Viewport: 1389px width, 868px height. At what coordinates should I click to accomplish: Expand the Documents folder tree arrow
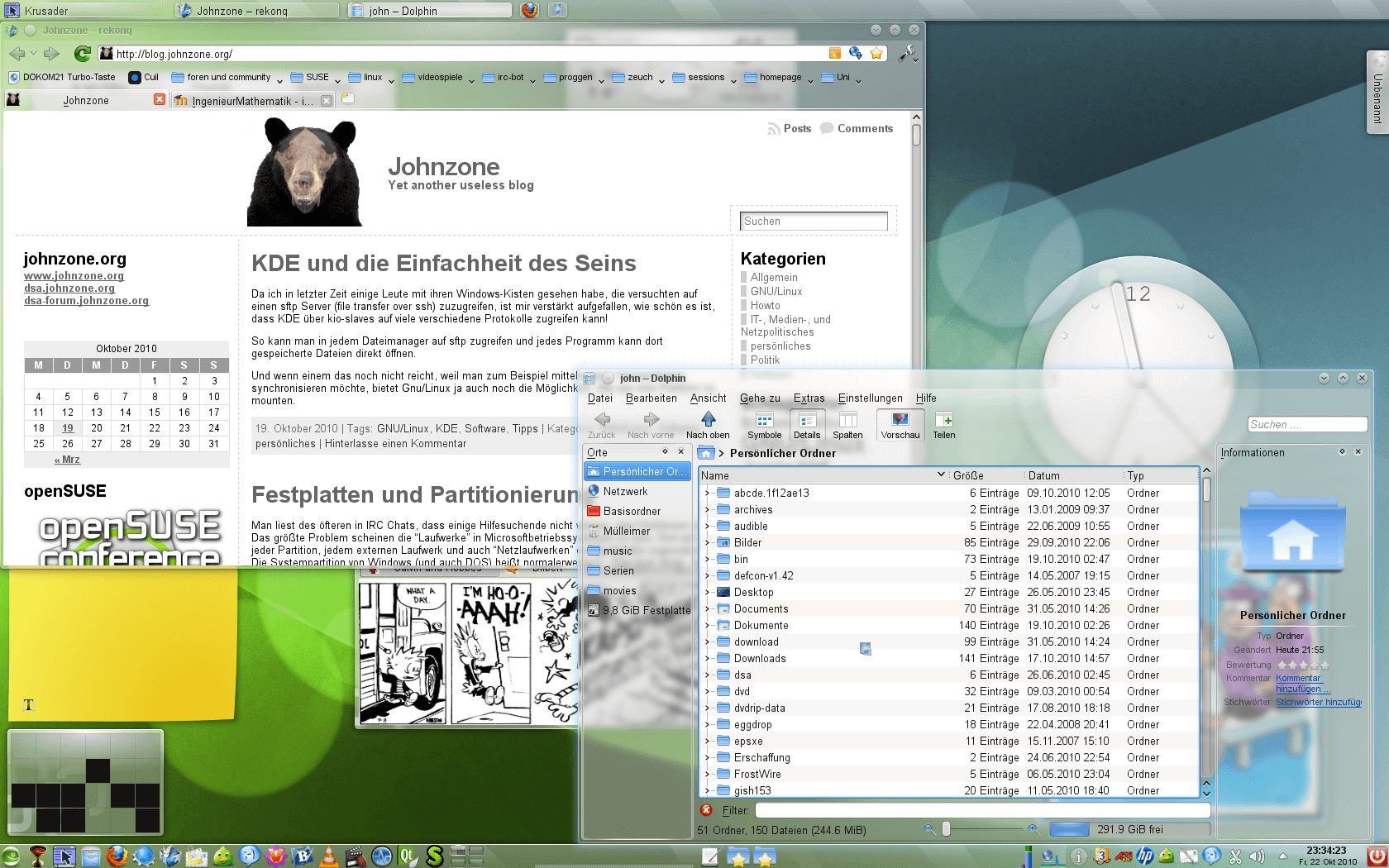click(x=709, y=609)
